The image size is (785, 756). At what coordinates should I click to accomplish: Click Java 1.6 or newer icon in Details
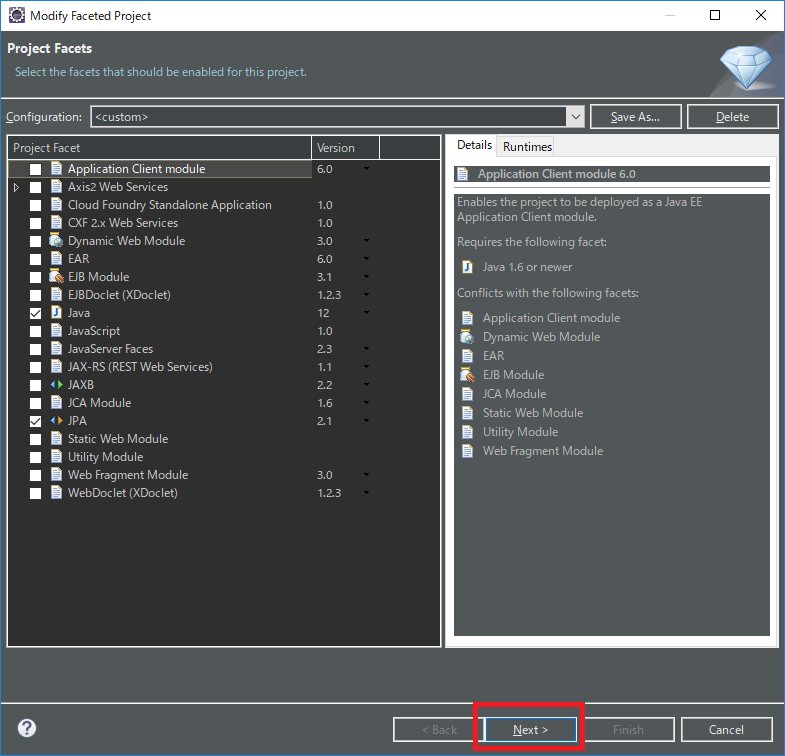(x=467, y=267)
